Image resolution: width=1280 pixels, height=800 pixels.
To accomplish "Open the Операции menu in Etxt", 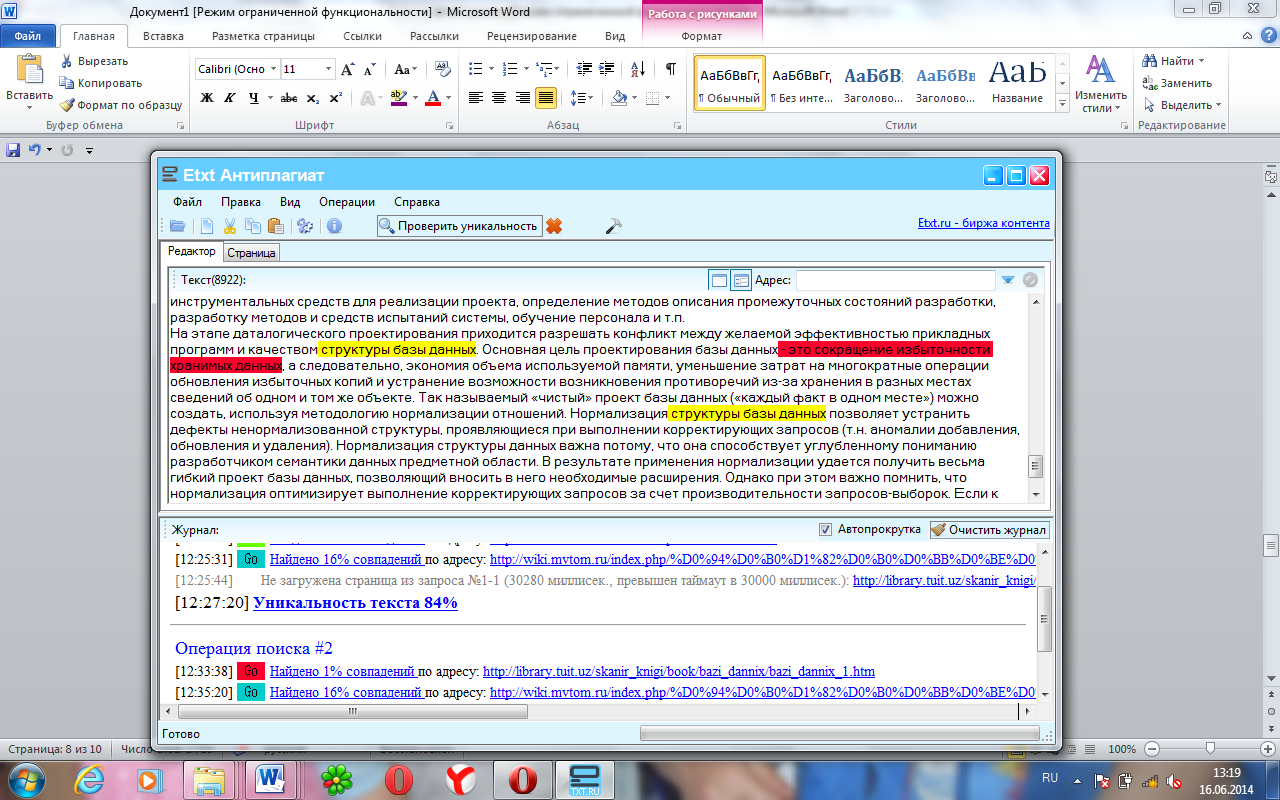I will (x=346, y=201).
